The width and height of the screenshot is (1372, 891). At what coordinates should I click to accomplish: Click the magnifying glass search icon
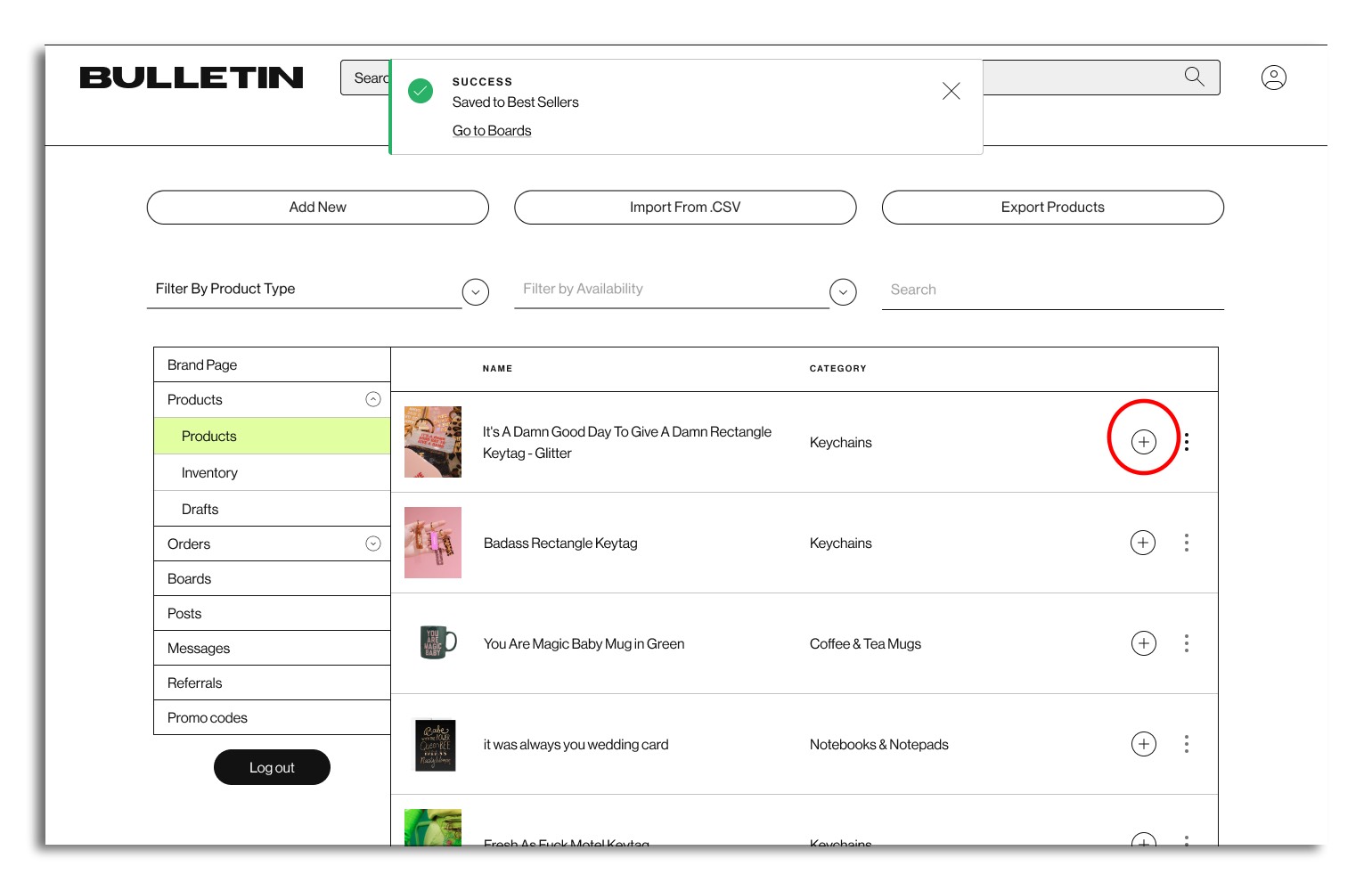coord(1194,77)
